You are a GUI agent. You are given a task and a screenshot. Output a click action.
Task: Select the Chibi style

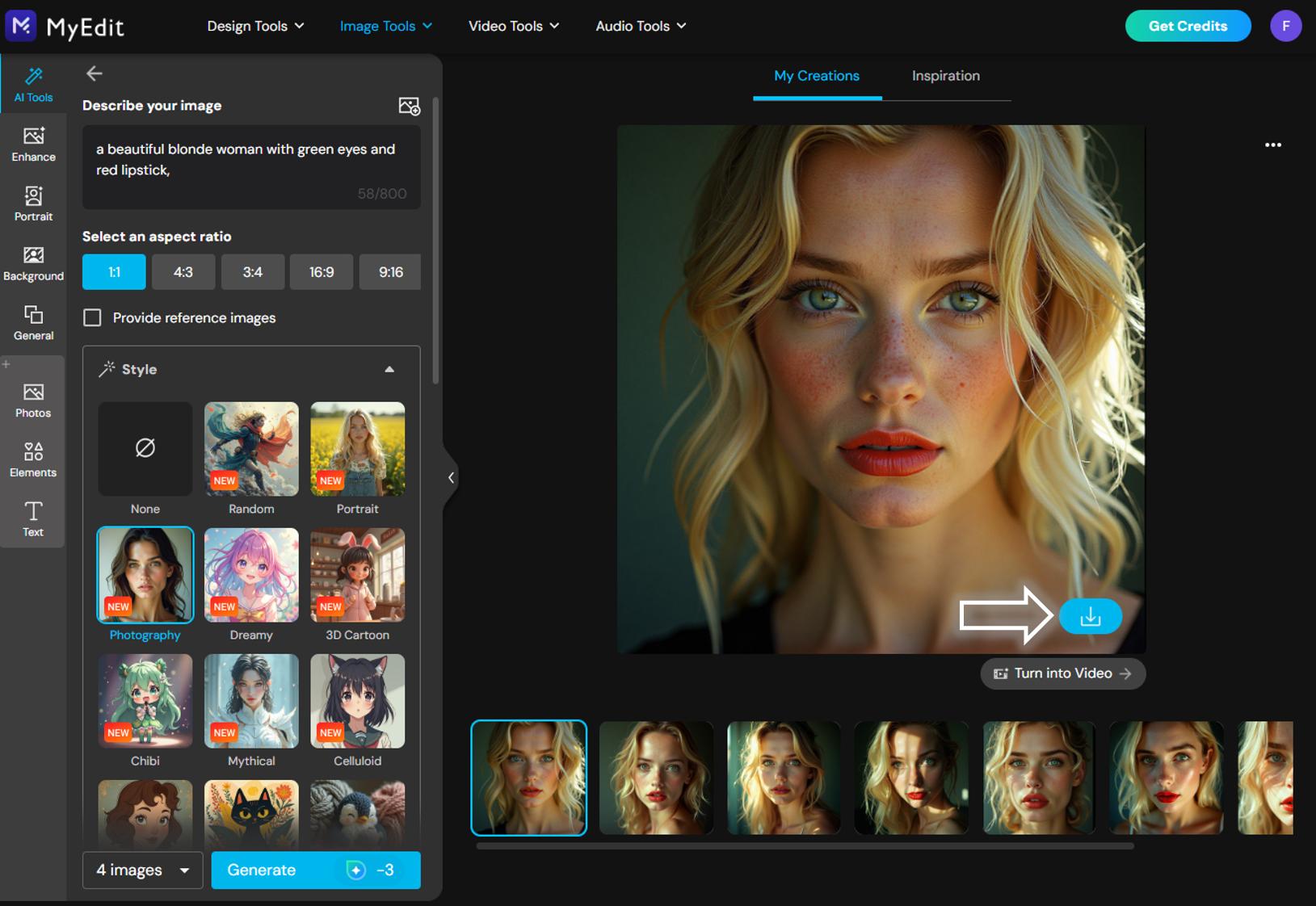[145, 701]
